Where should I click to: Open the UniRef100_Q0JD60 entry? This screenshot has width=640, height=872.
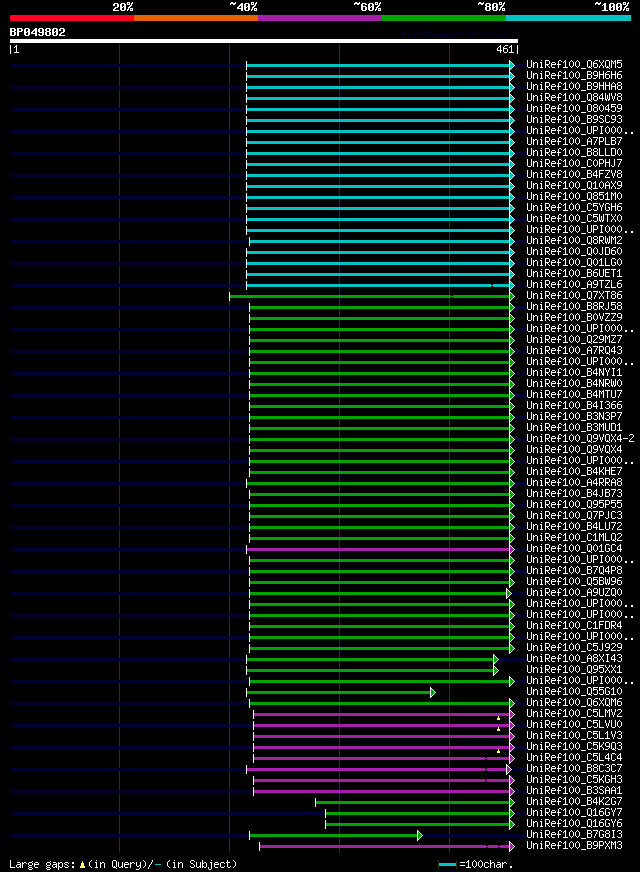(x=574, y=252)
